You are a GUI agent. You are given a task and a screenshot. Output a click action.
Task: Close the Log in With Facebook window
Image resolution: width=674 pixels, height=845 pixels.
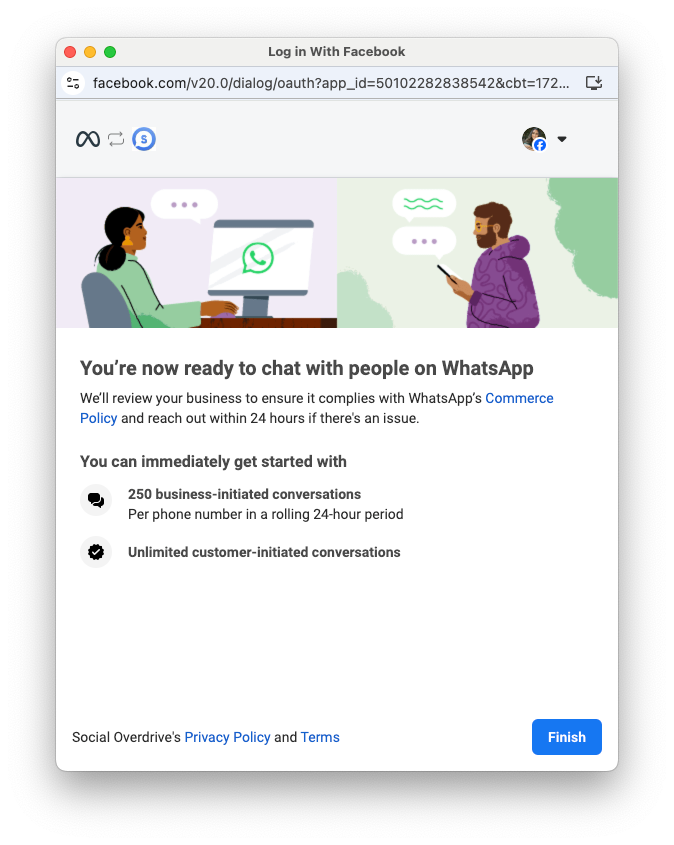pyautogui.click(x=70, y=52)
